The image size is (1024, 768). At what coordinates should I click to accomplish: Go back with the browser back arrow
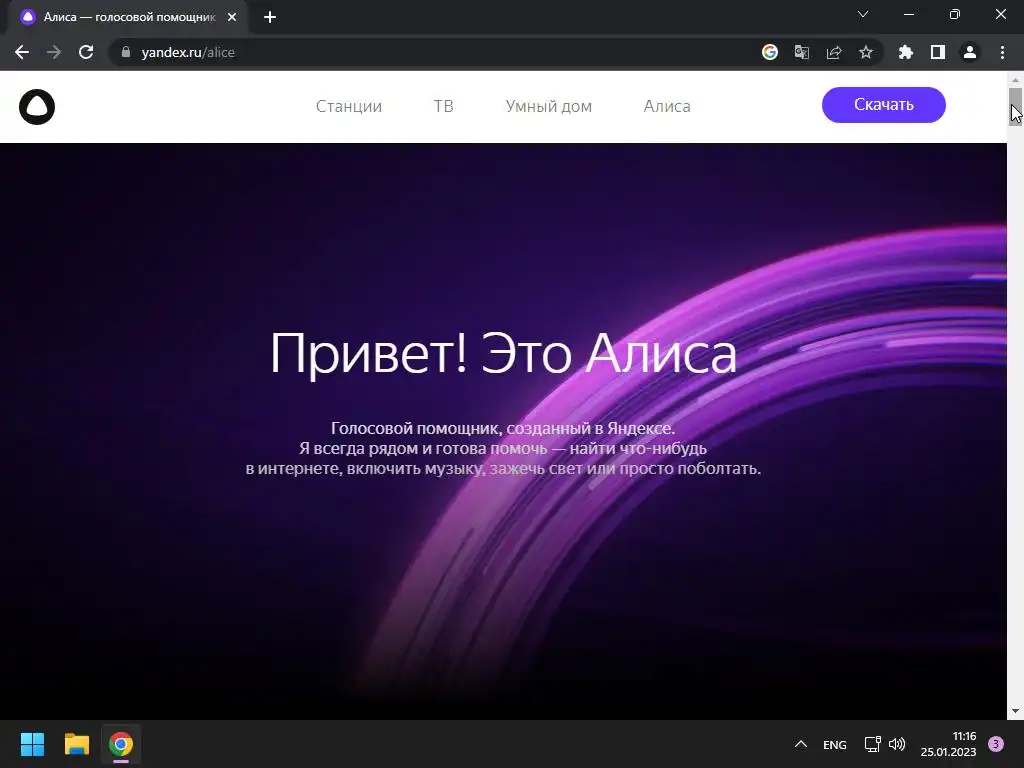(22, 52)
